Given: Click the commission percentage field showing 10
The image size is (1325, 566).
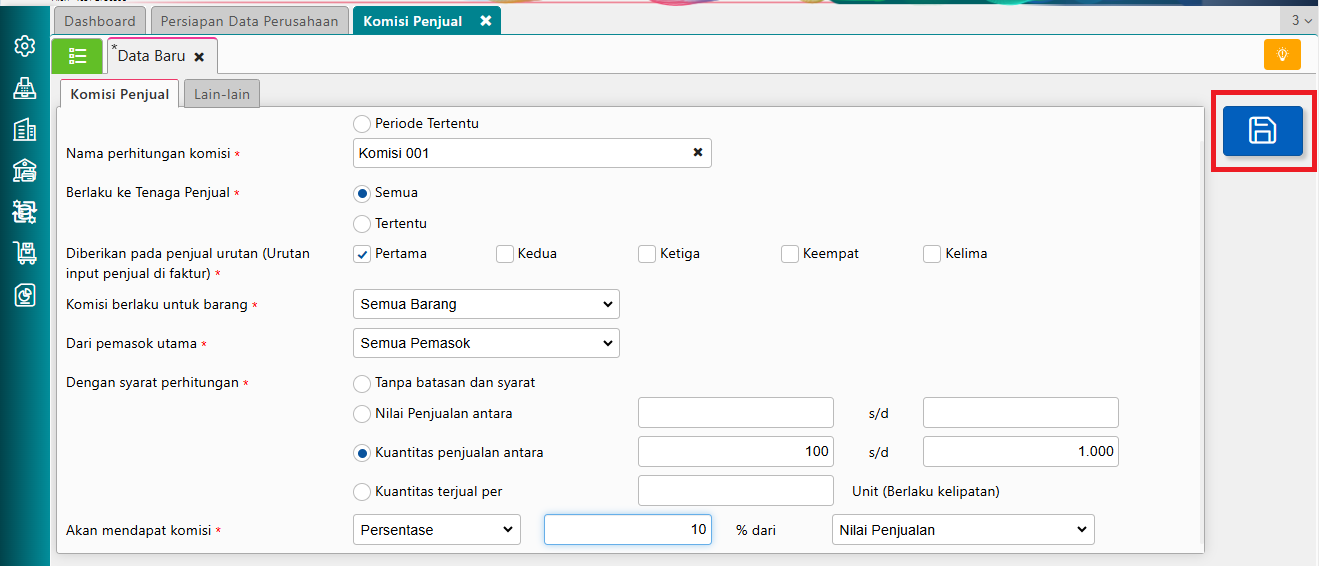Looking at the screenshot, I should point(628,529).
